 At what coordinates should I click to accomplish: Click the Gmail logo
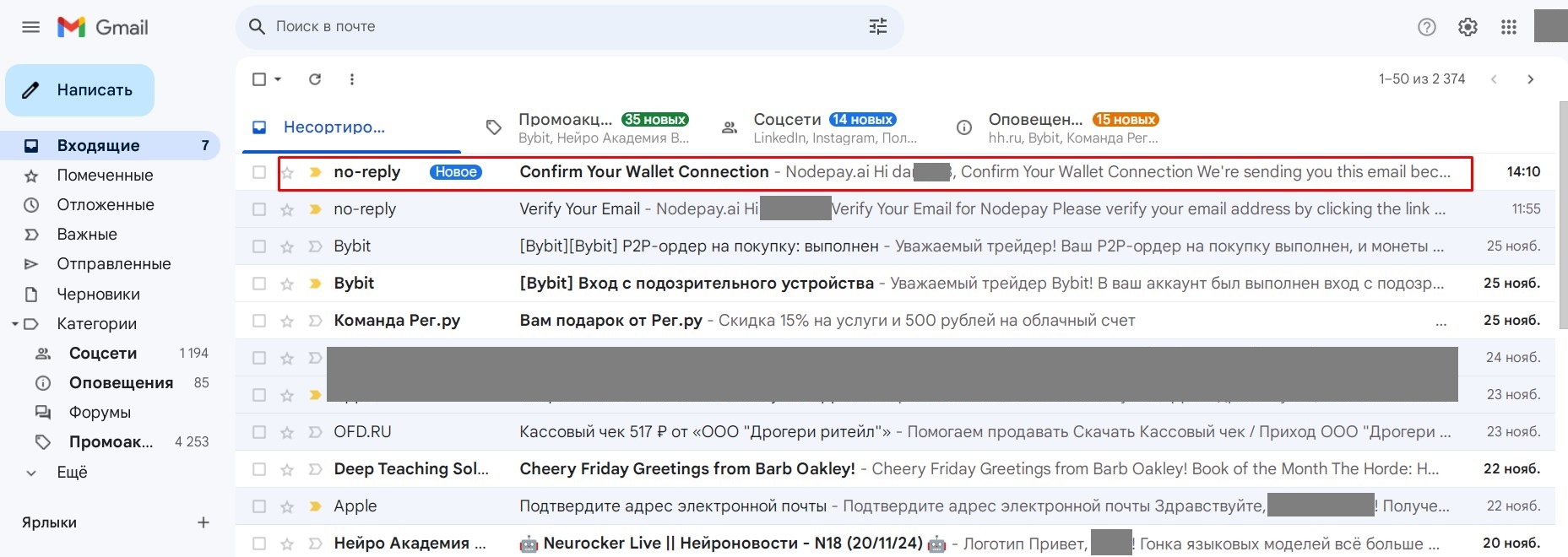[103, 27]
